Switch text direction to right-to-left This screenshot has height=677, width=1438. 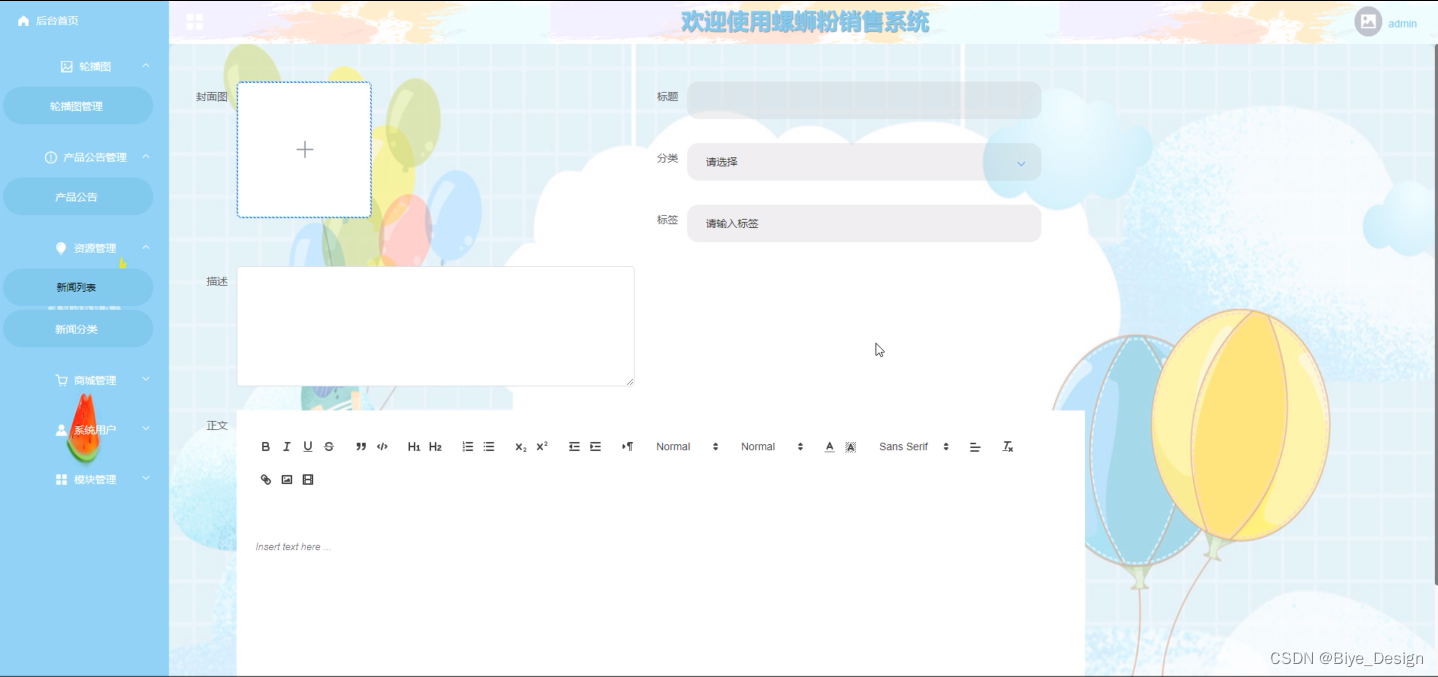(x=627, y=447)
